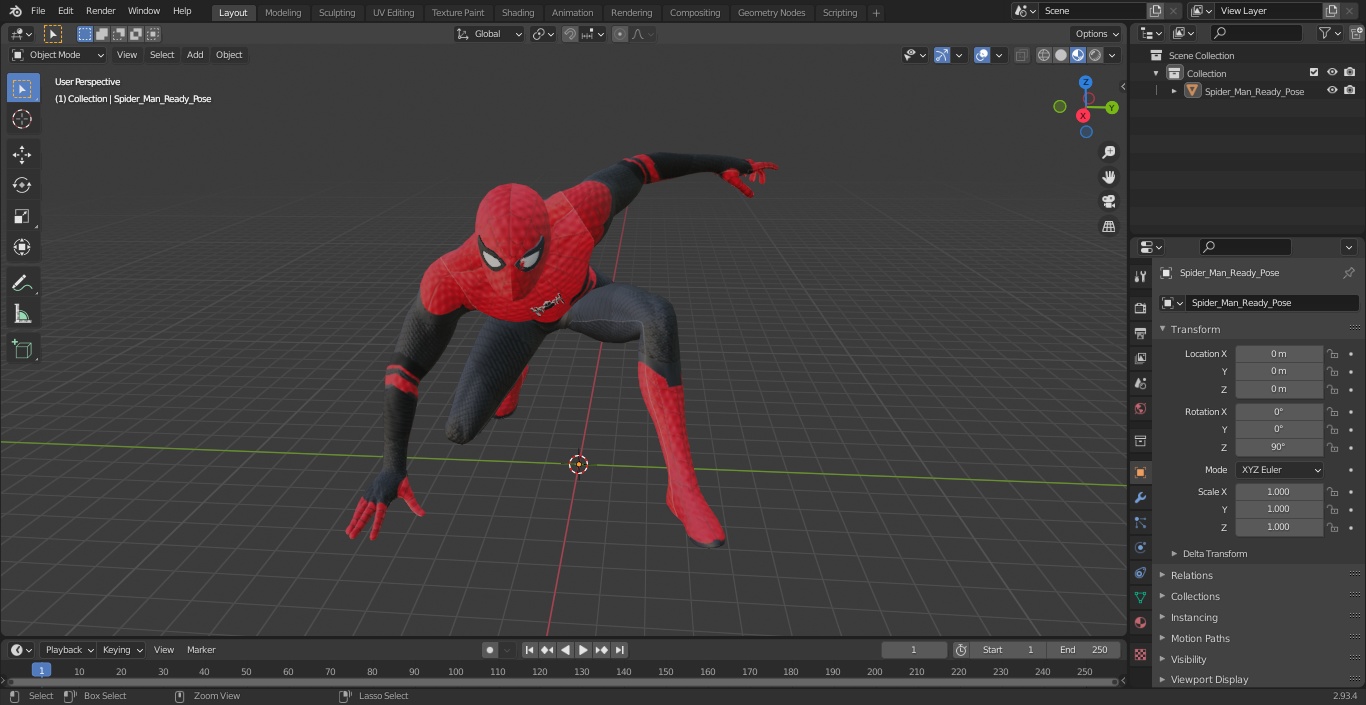Viewport: 1366px width, 705px height.
Task: Open the World properties tab
Action: [1140, 408]
